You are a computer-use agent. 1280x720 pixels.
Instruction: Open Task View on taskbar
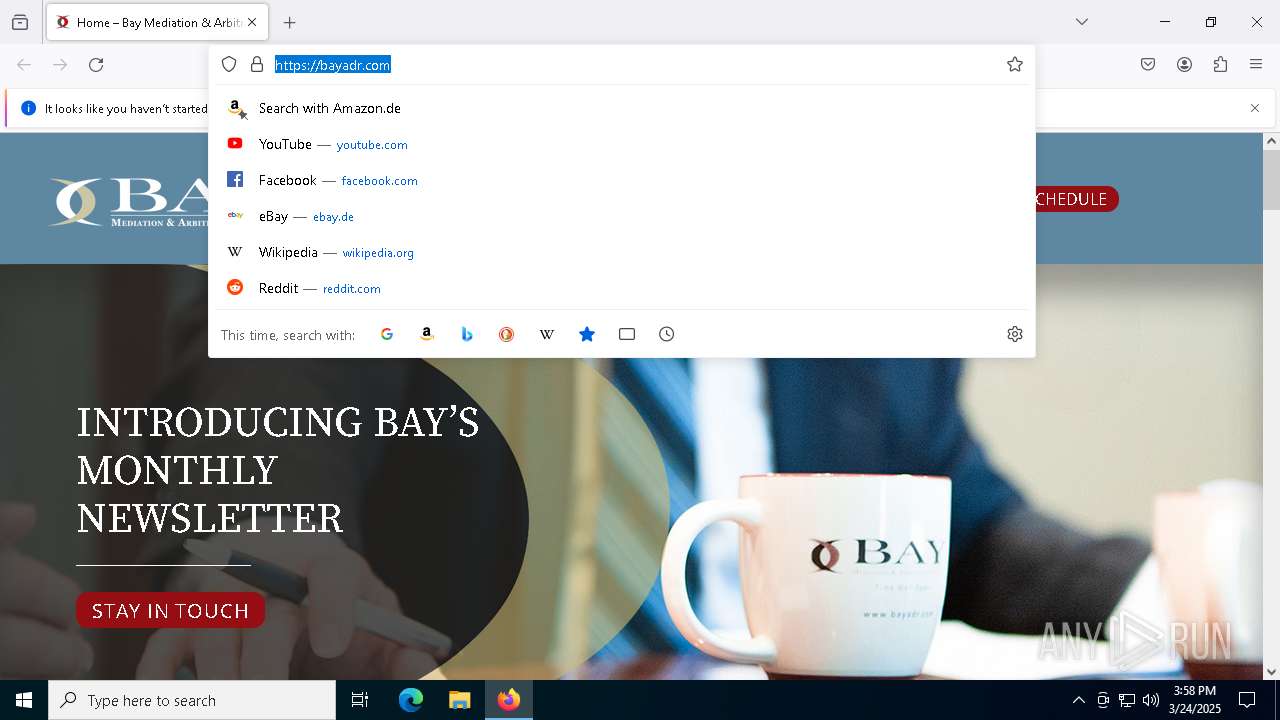pyautogui.click(x=360, y=700)
